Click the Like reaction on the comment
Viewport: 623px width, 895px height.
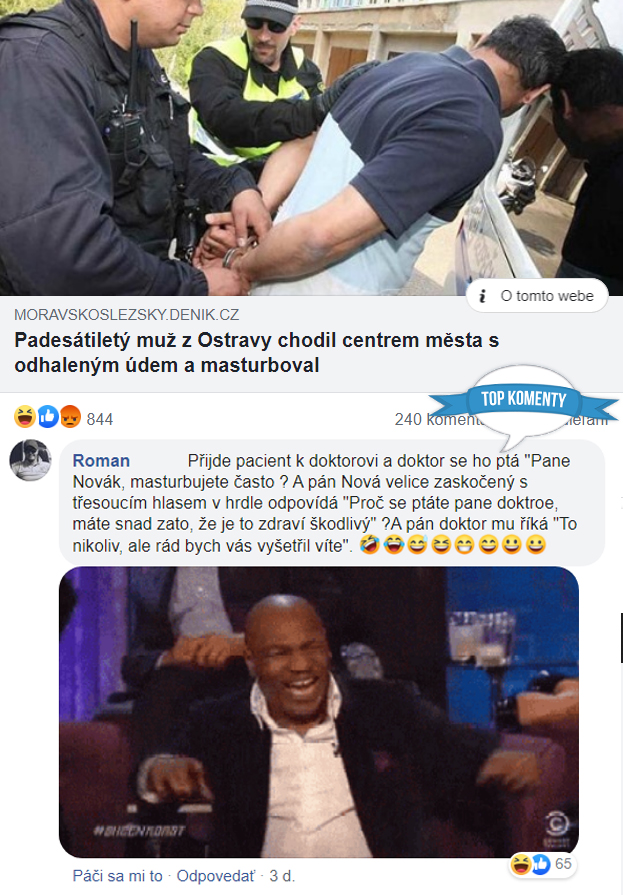pos(540,864)
